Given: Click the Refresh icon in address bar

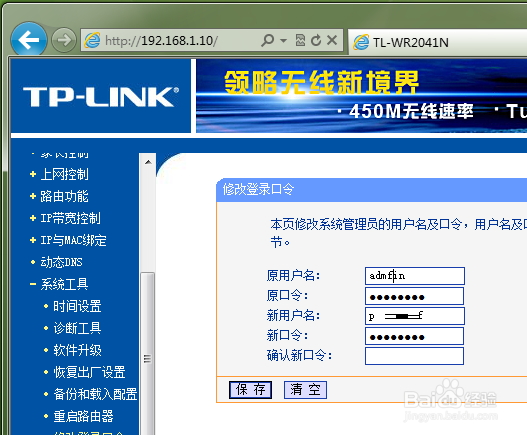Looking at the screenshot, I should tap(316, 40).
